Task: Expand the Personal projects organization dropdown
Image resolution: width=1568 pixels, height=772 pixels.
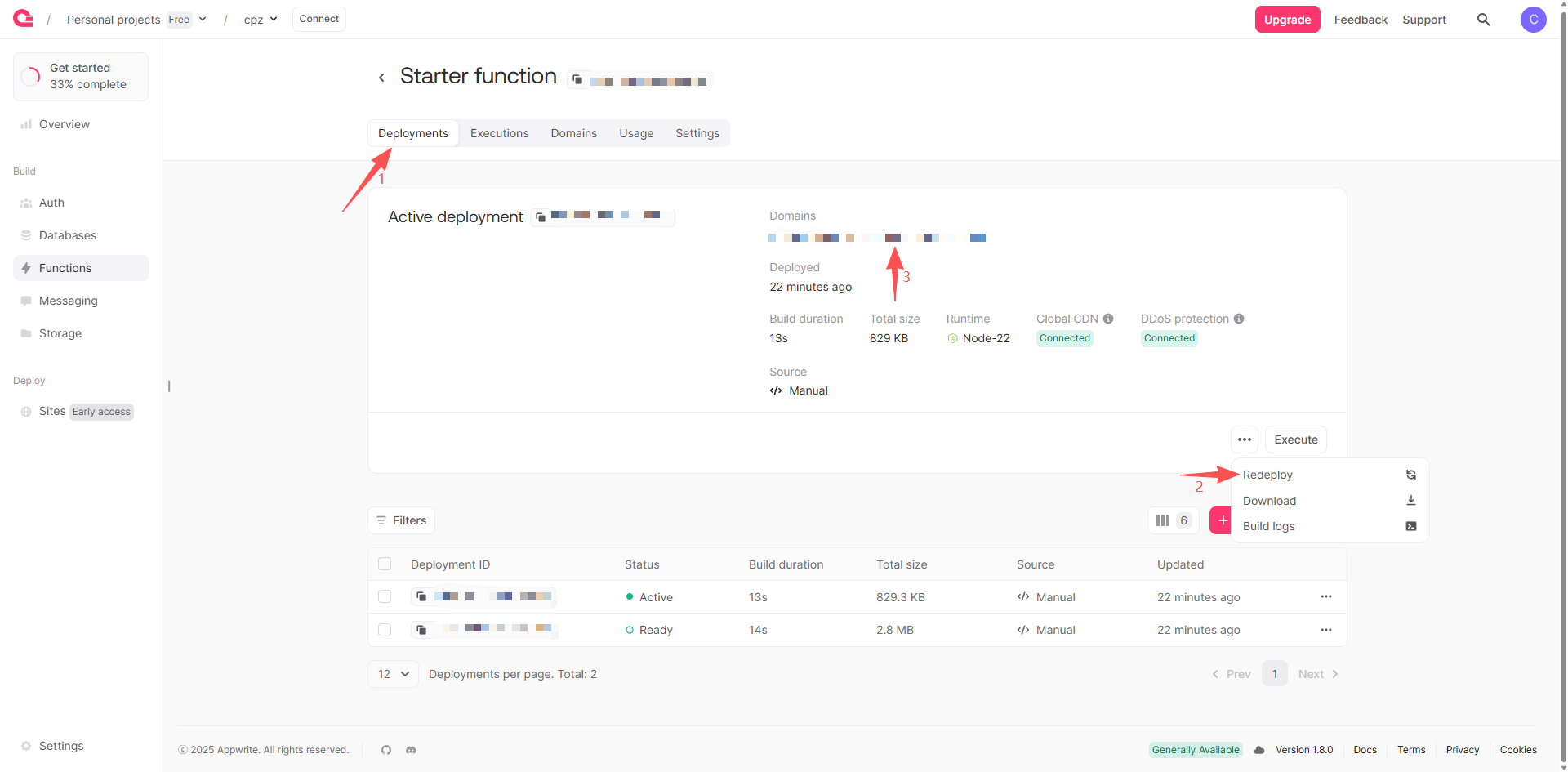Action: click(203, 20)
